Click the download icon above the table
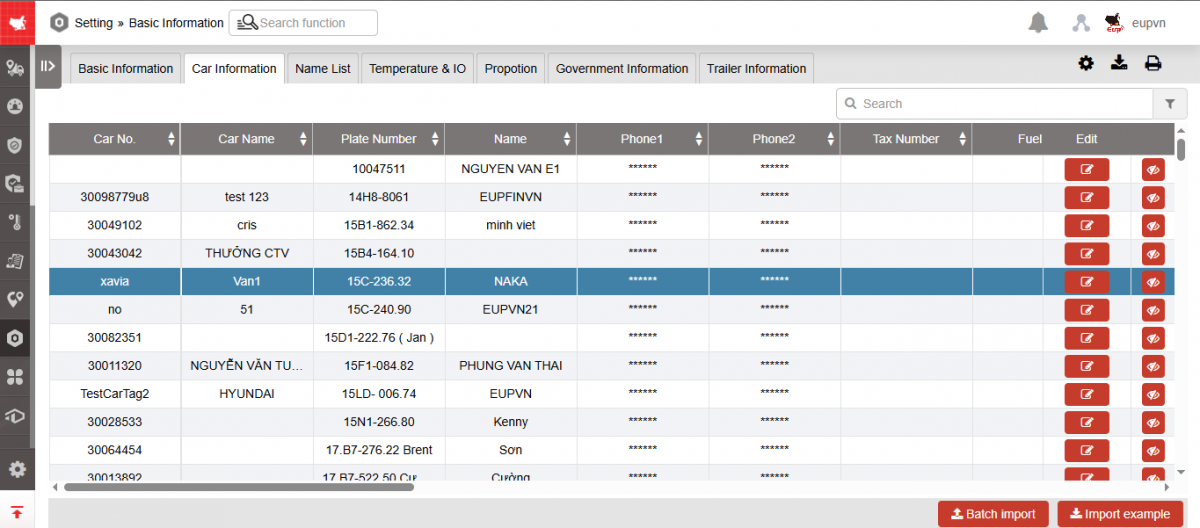This screenshot has width=1200, height=528. pyautogui.click(x=1120, y=64)
